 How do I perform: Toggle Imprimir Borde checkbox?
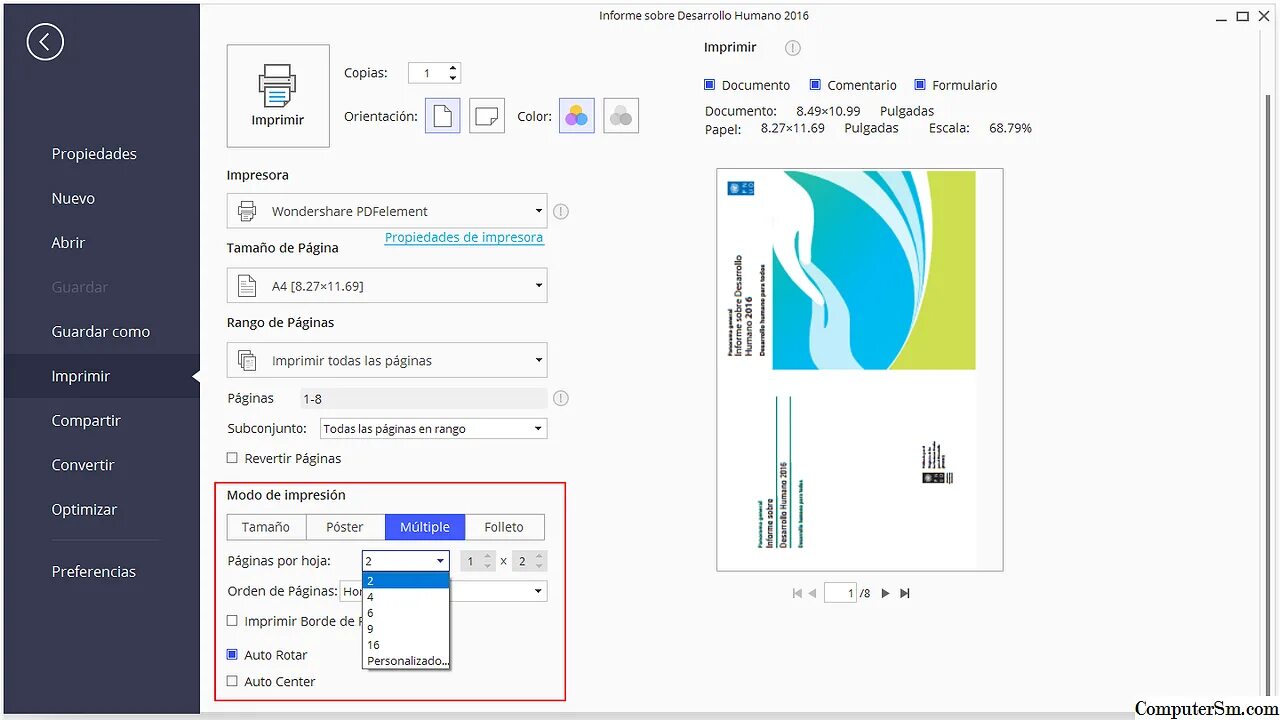point(232,621)
